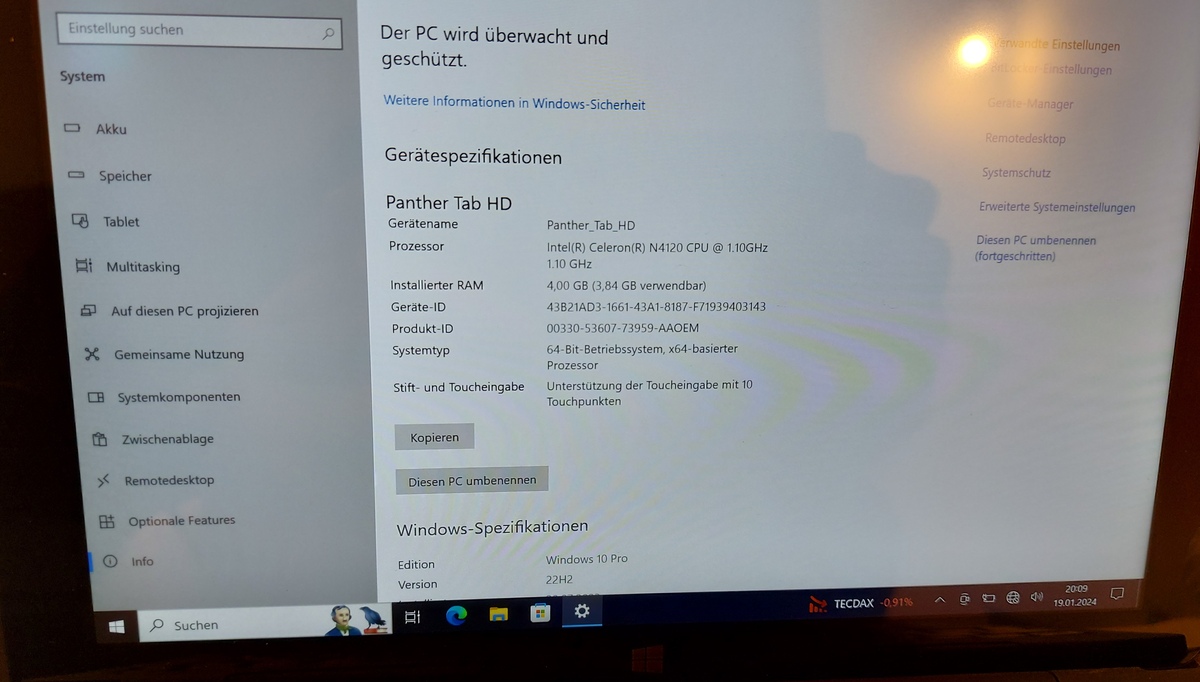
Task: Click the Kopieren button under device specs
Action: click(x=434, y=438)
